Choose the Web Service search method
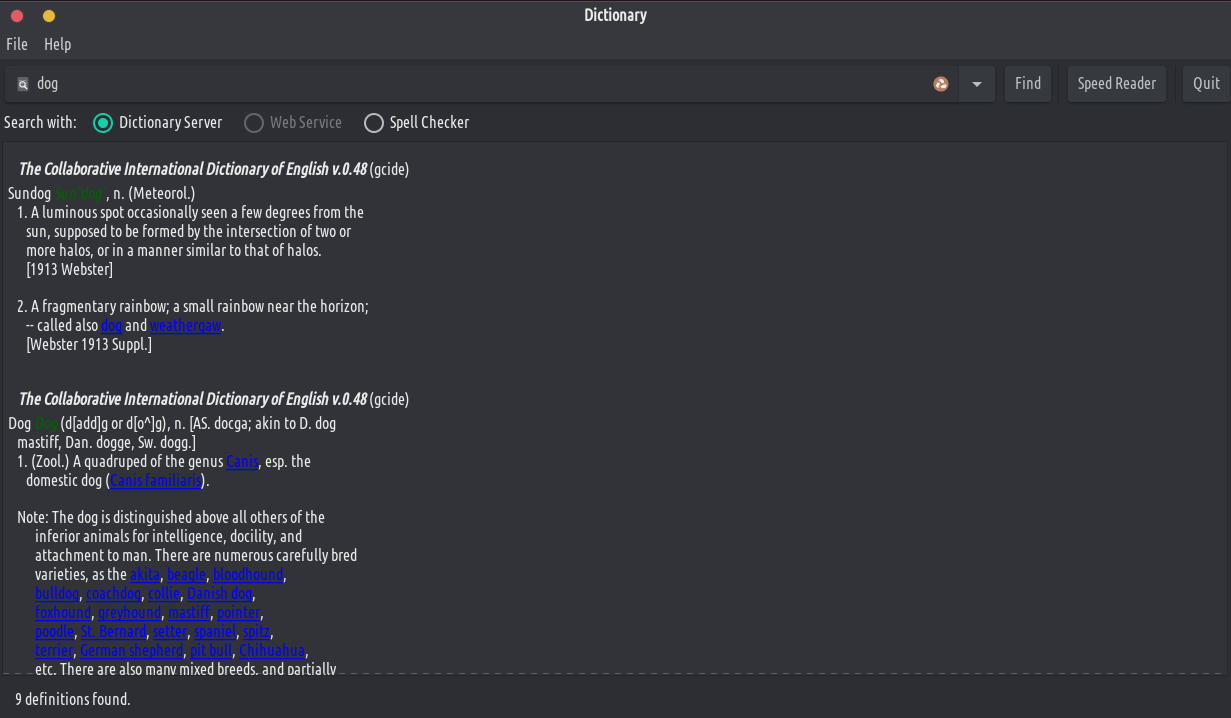Viewport: 1231px width, 718px height. click(x=254, y=123)
